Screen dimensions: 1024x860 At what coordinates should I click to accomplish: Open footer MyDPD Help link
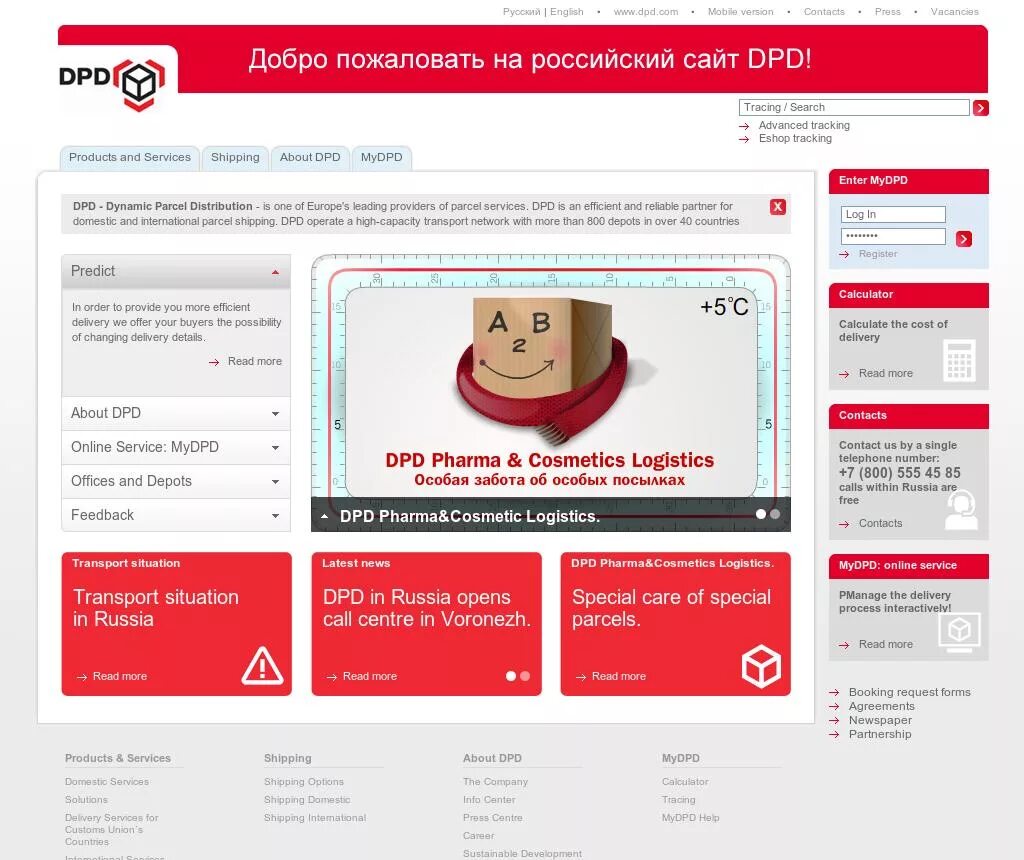click(690, 818)
